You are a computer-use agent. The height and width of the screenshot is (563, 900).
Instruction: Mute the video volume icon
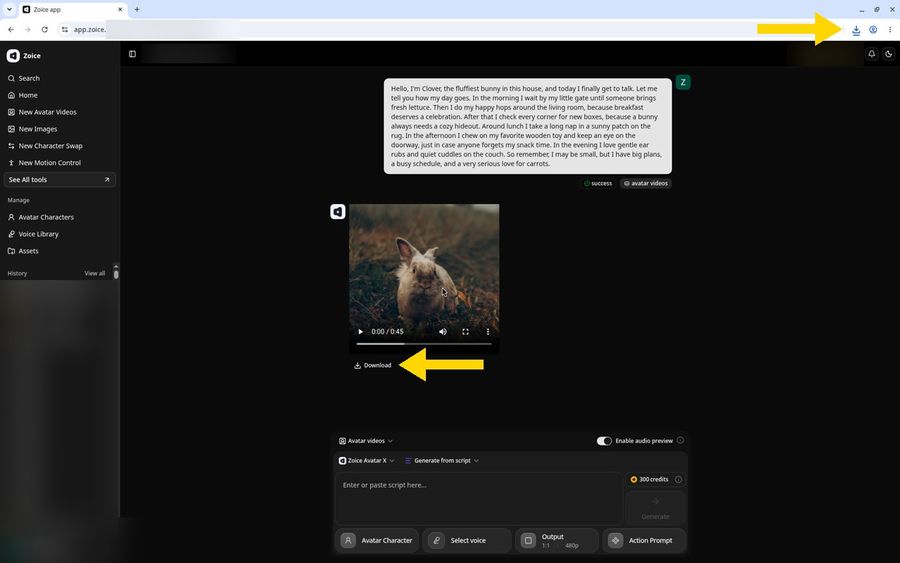click(443, 332)
